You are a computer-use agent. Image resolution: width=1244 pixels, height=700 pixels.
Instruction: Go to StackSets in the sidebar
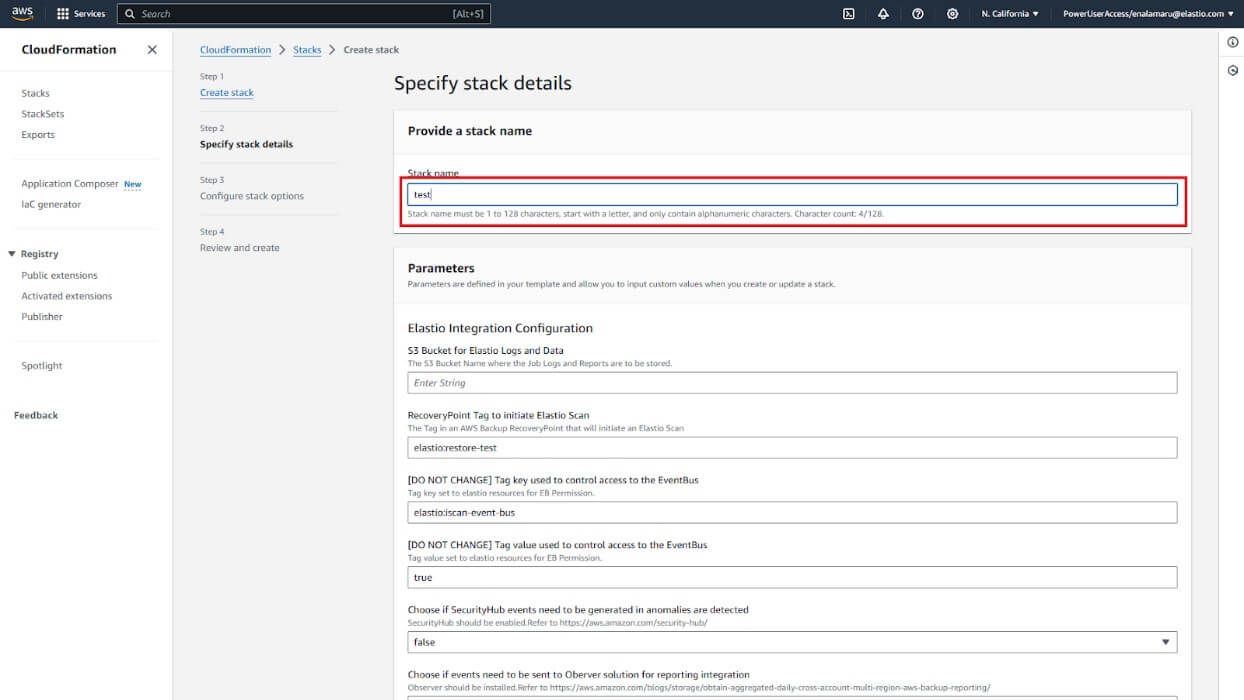click(43, 114)
